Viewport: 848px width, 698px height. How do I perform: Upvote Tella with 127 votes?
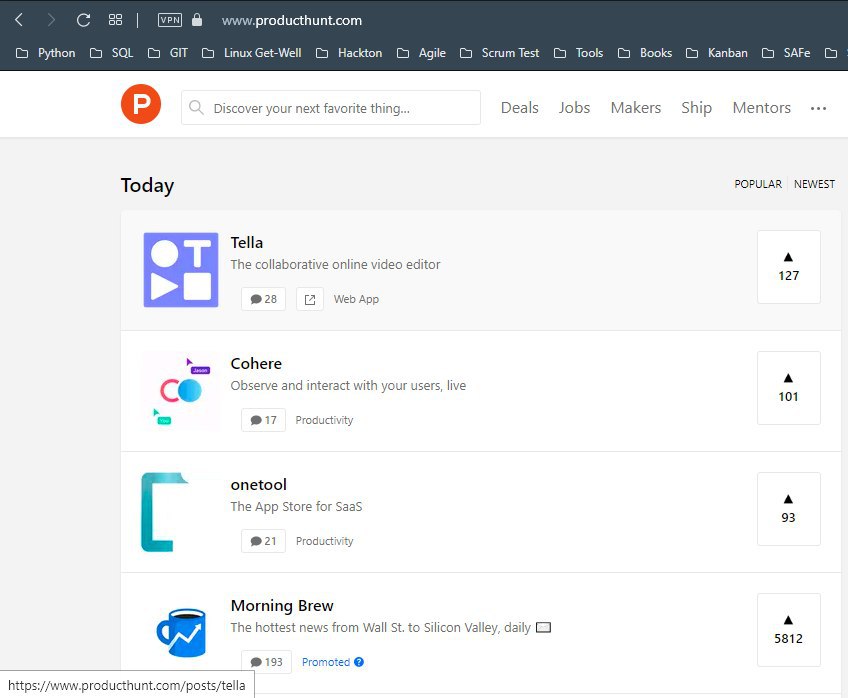coord(789,267)
